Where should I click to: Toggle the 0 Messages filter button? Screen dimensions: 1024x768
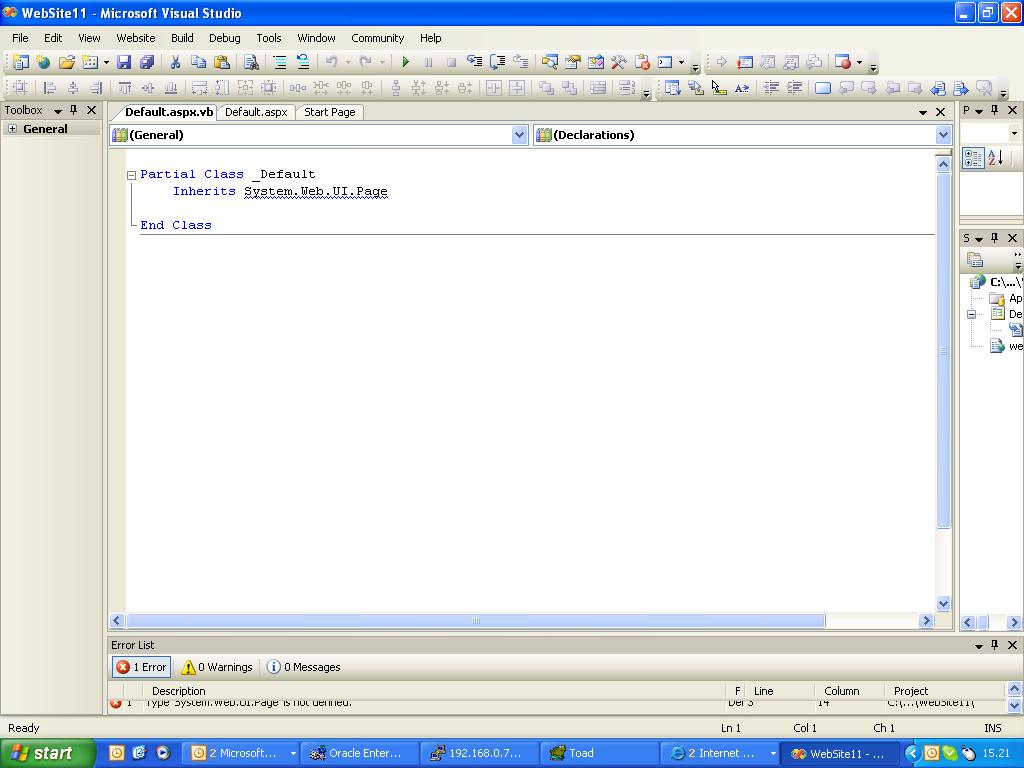pos(304,667)
